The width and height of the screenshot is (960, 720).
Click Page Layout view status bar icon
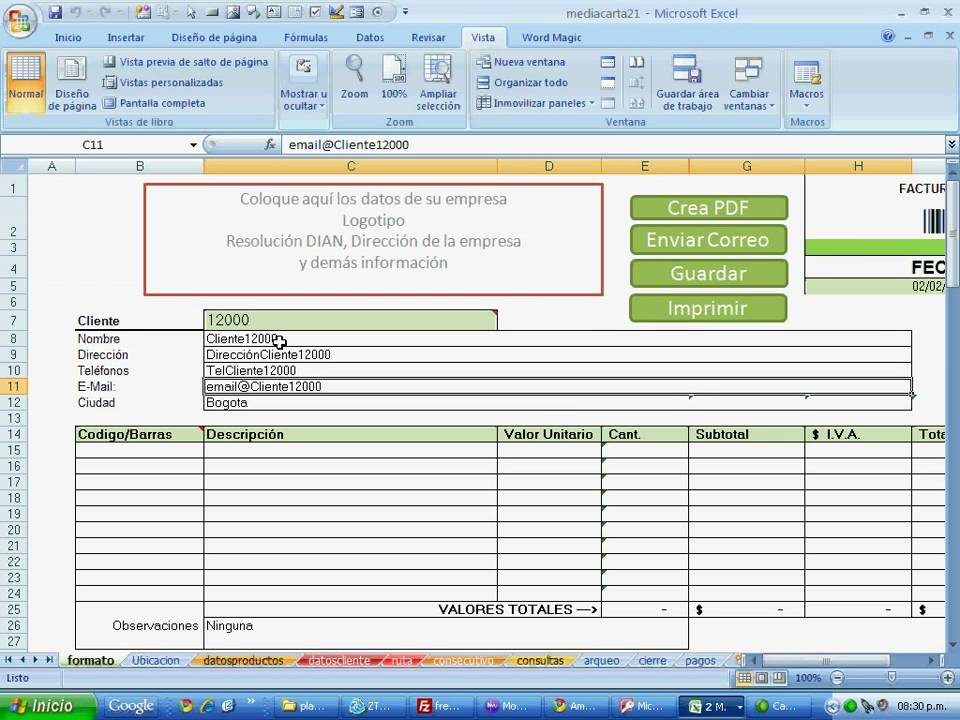(x=761, y=678)
